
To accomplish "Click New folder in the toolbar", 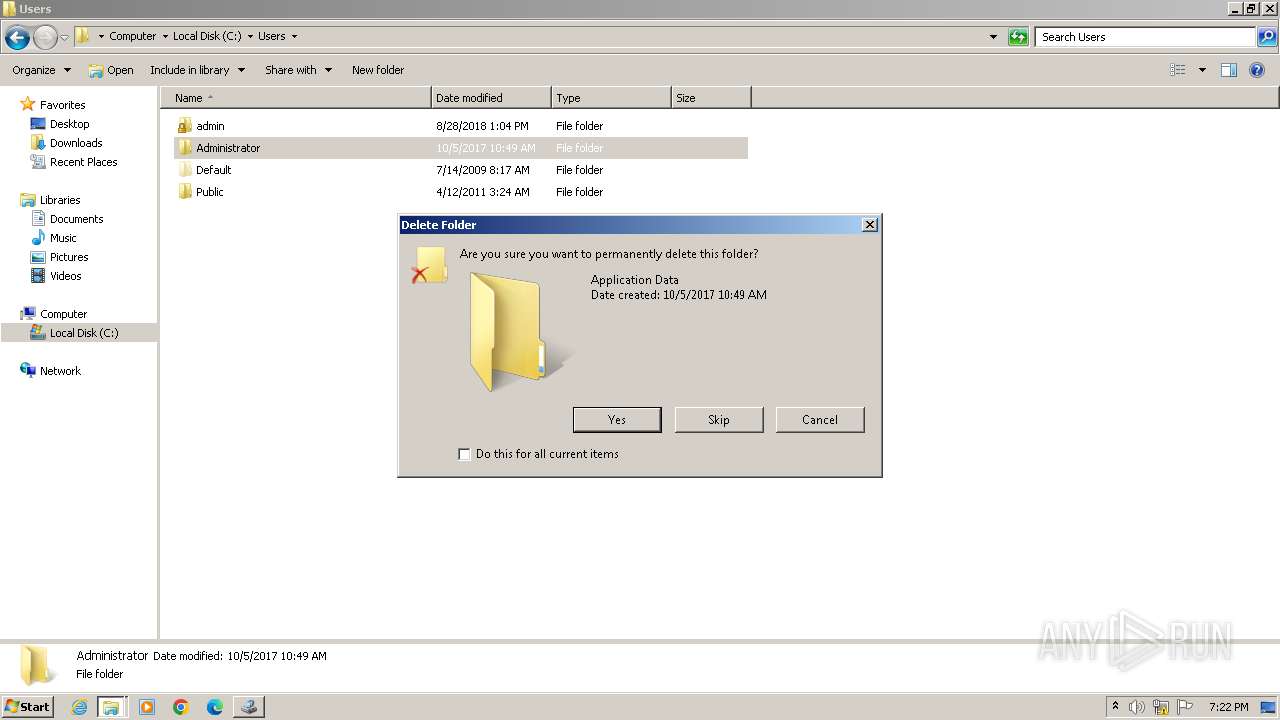I will (378, 70).
